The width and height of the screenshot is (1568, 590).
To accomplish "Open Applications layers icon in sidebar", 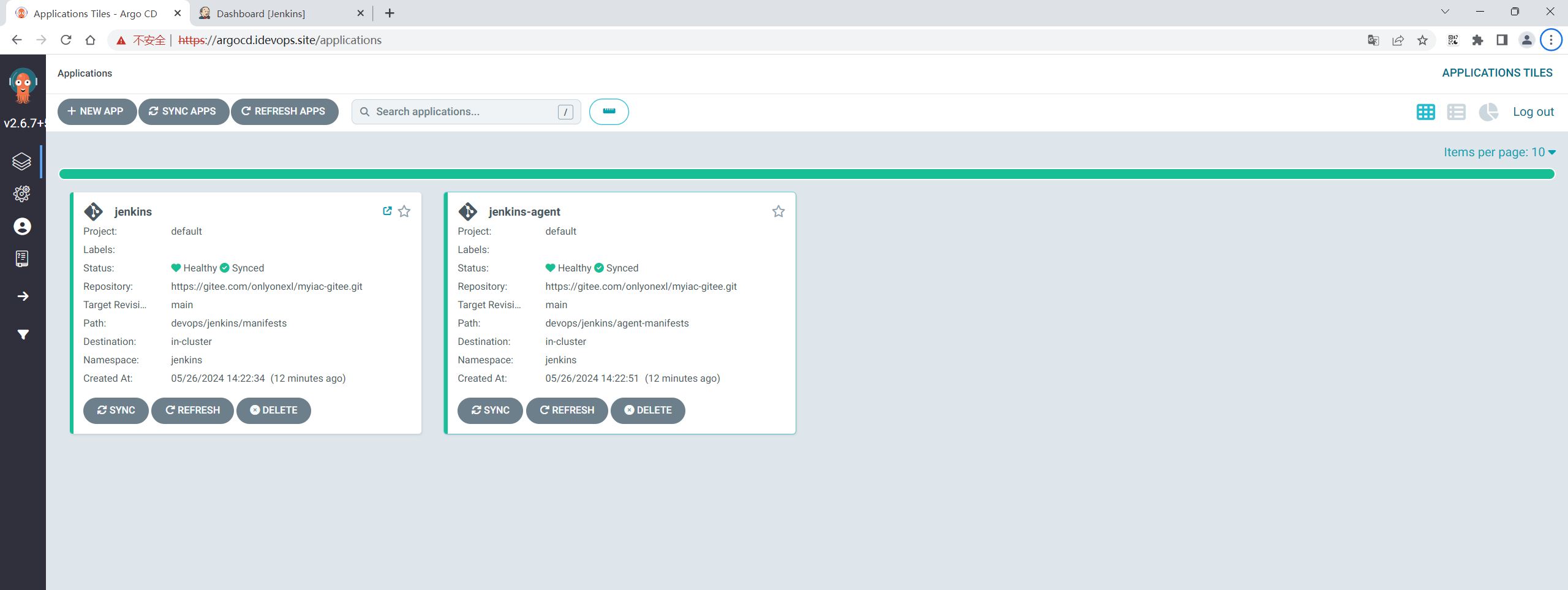I will click(22, 162).
